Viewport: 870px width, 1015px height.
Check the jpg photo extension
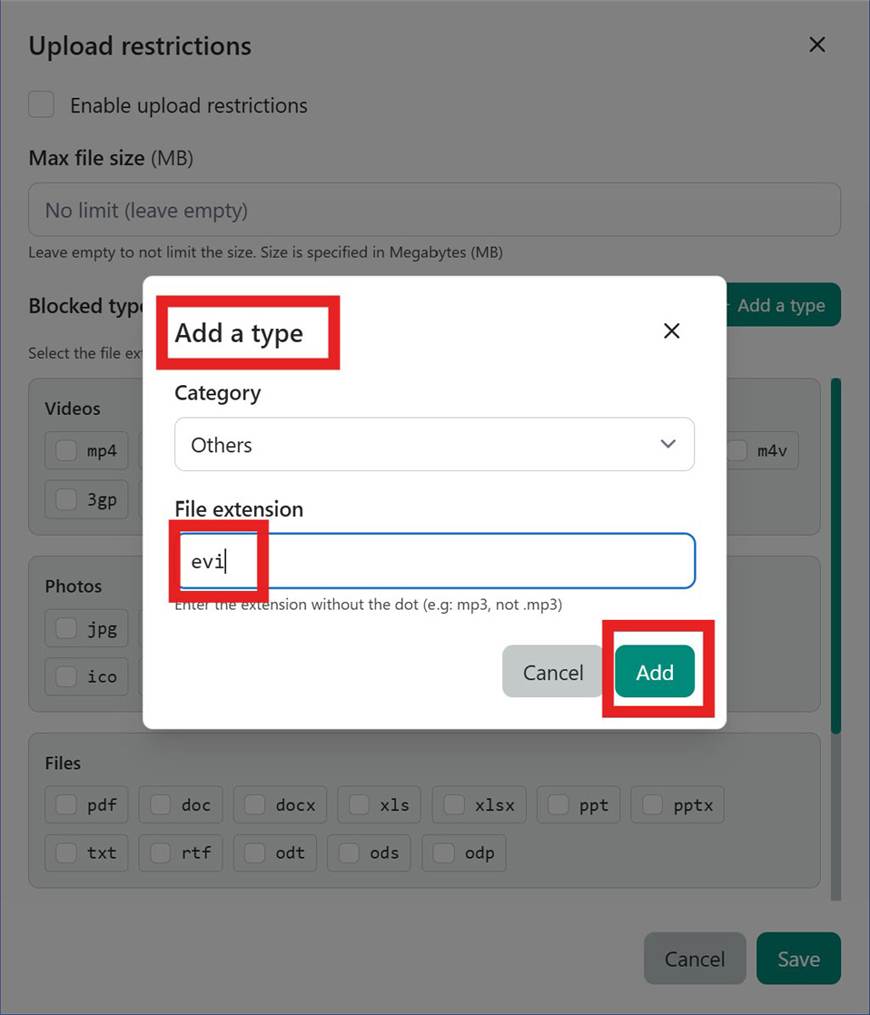click(x=66, y=628)
